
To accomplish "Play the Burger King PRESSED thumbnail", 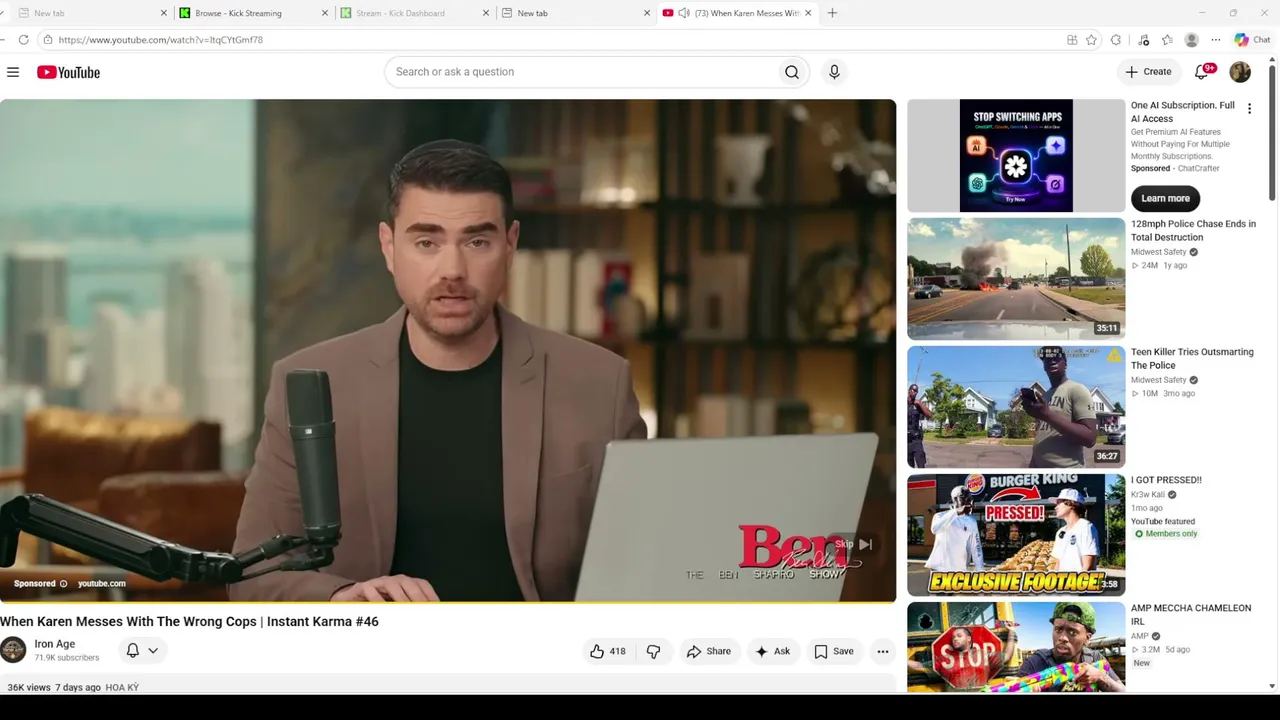I will click(x=1016, y=535).
